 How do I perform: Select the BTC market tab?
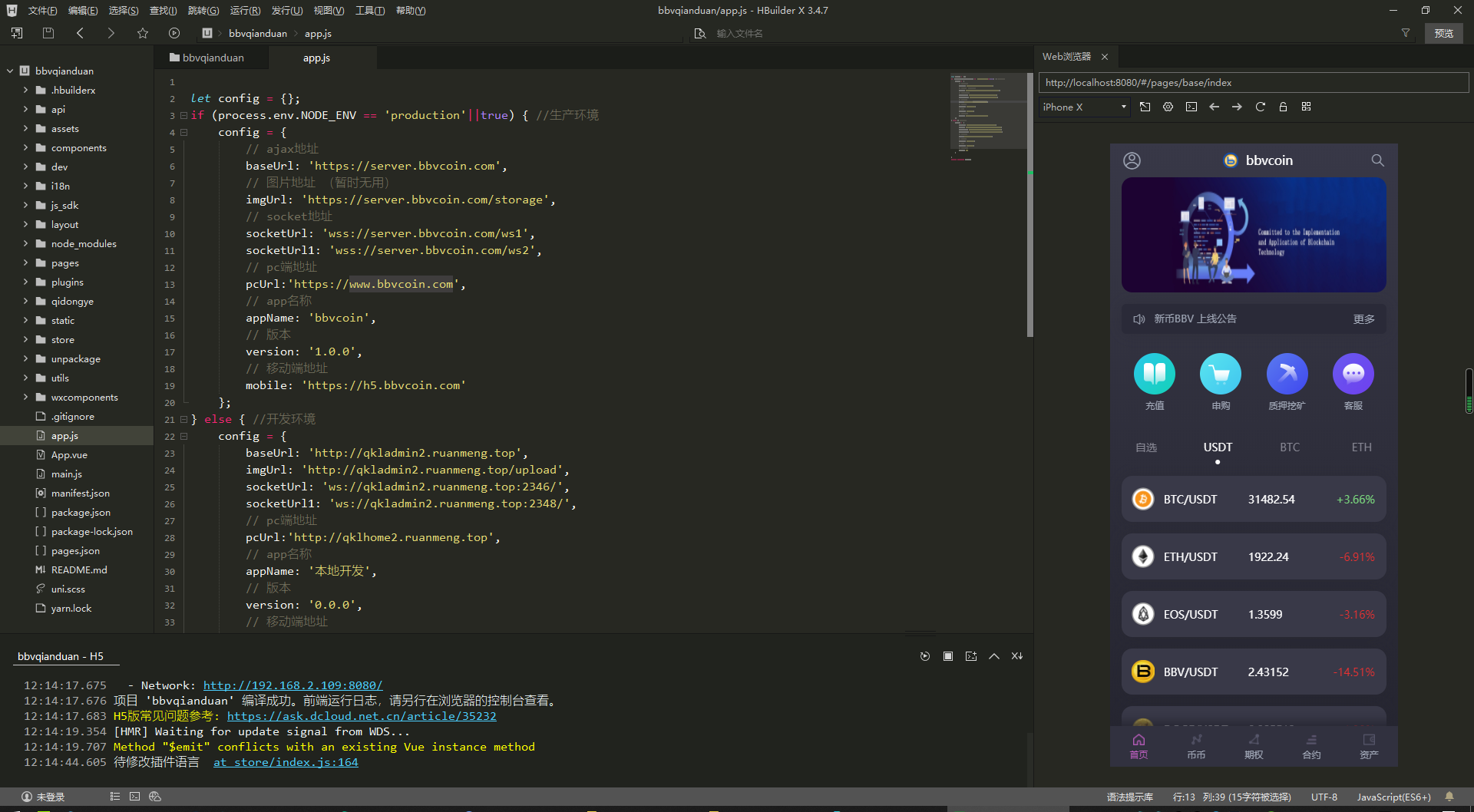(x=1290, y=447)
